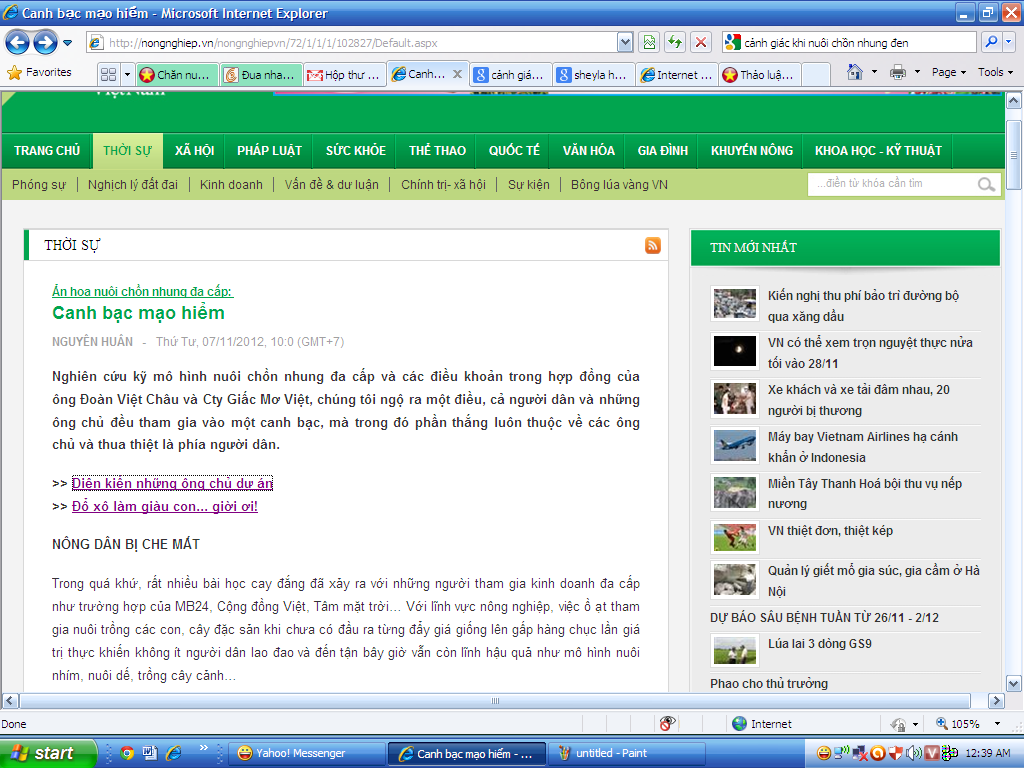Click the Vietnam Airlines airplane news thumbnail

coord(734,446)
